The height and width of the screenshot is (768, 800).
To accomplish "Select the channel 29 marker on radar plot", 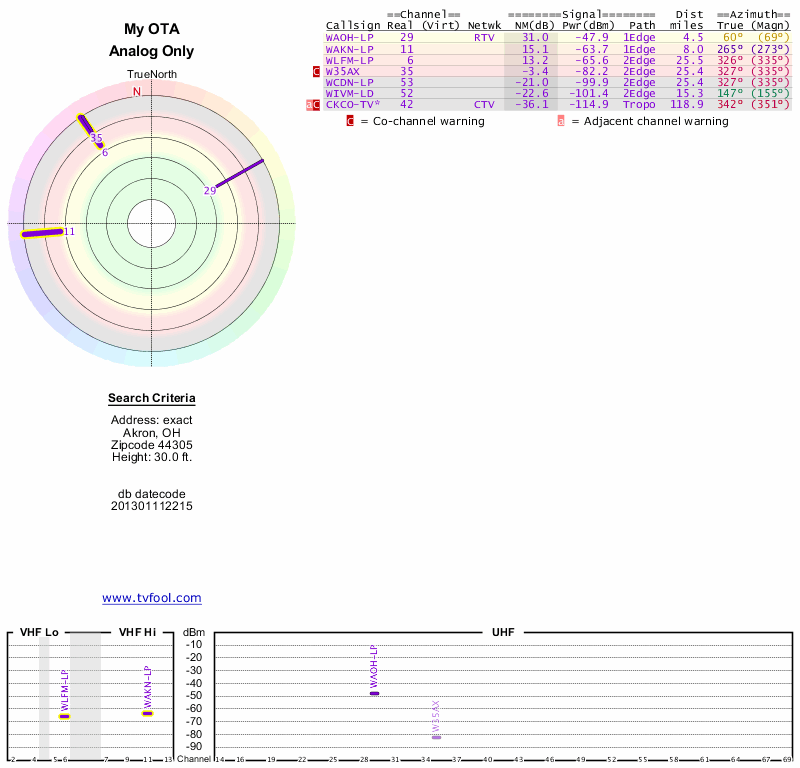I will [x=210, y=190].
